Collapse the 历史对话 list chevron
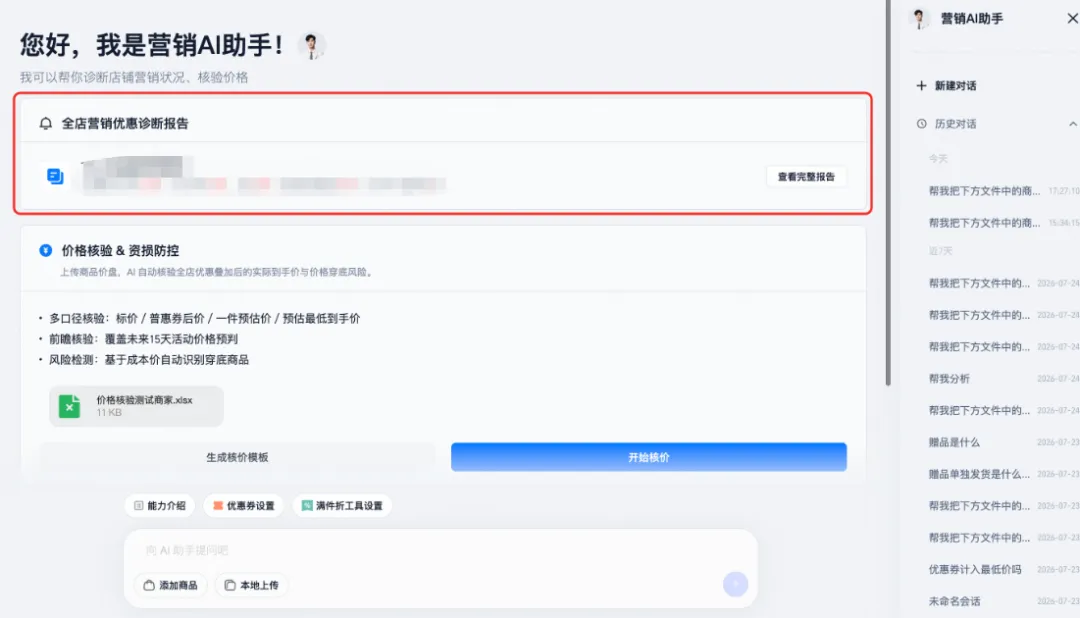Image resolution: width=1080 pixels, height=618 pixels. coord(1072,124)
